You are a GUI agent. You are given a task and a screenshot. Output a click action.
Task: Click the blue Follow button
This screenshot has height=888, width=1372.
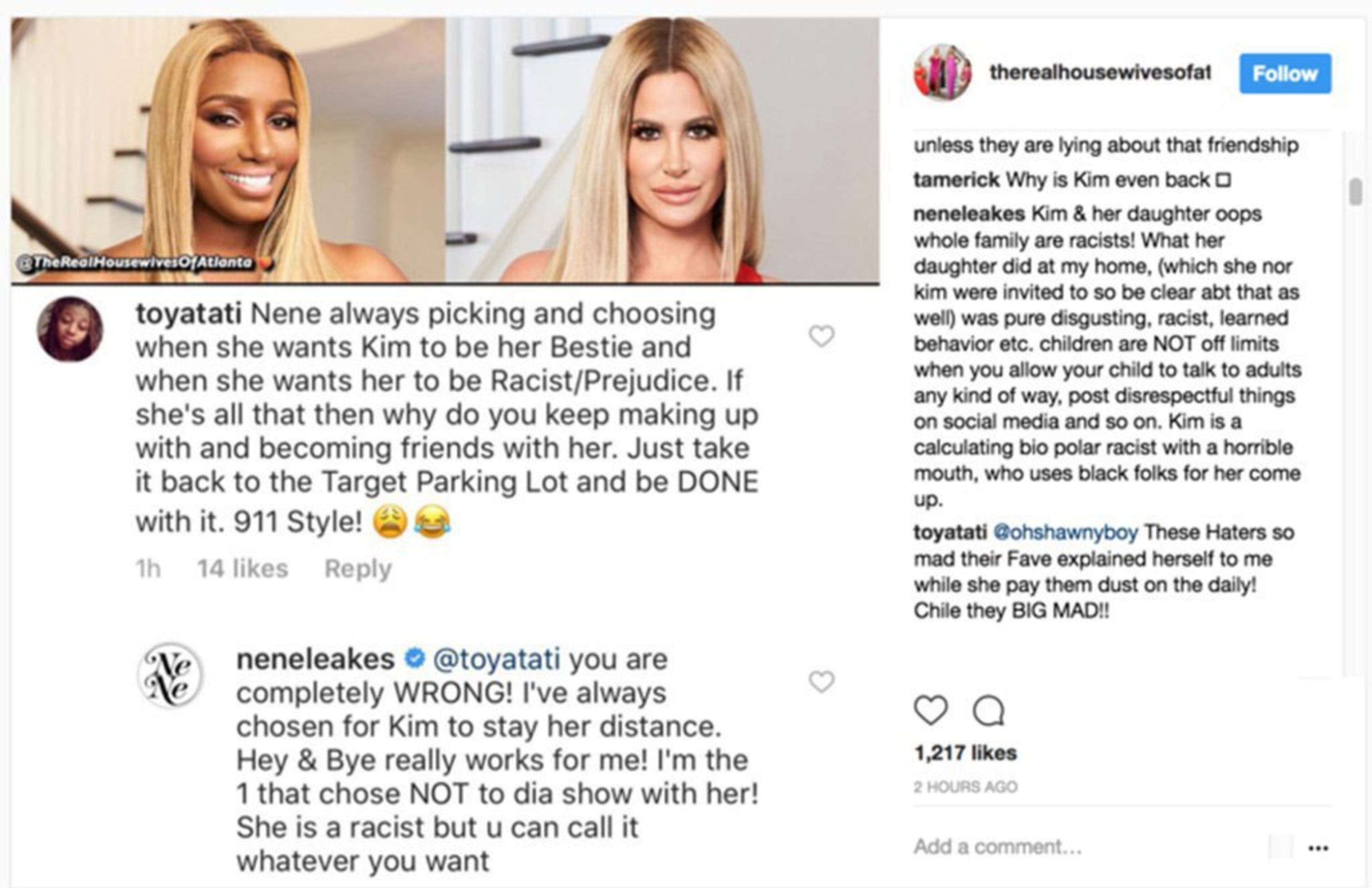(x=1285, y=74)
